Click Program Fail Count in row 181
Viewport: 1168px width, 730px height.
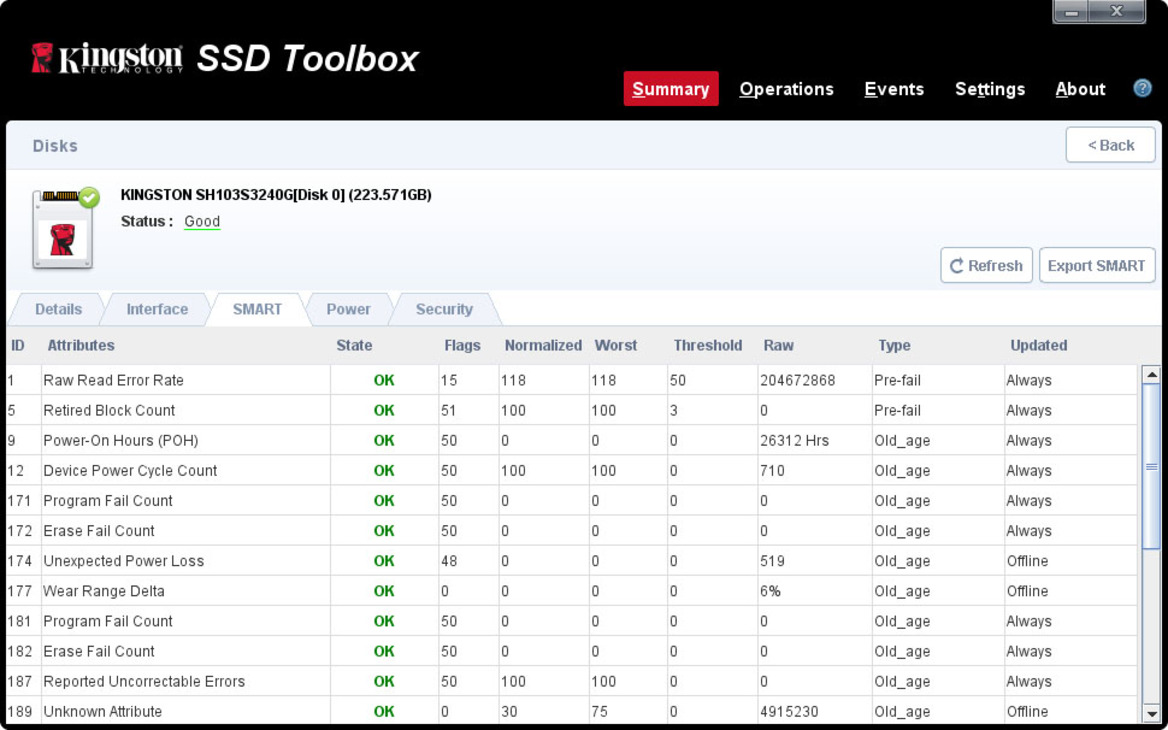pyautogui.click(x=107, y=621)
